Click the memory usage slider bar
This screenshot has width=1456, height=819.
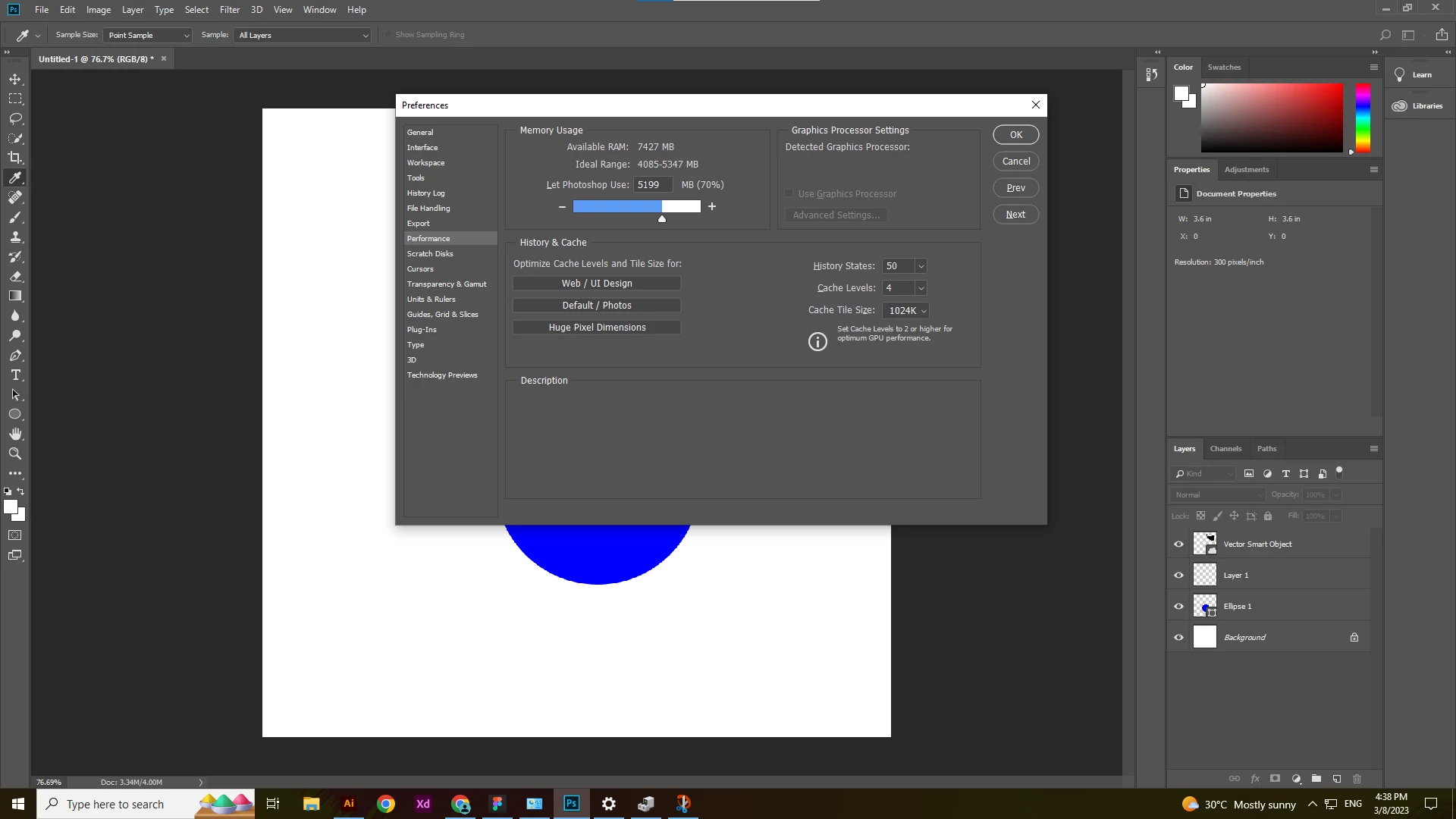click(x=636, y=206)
